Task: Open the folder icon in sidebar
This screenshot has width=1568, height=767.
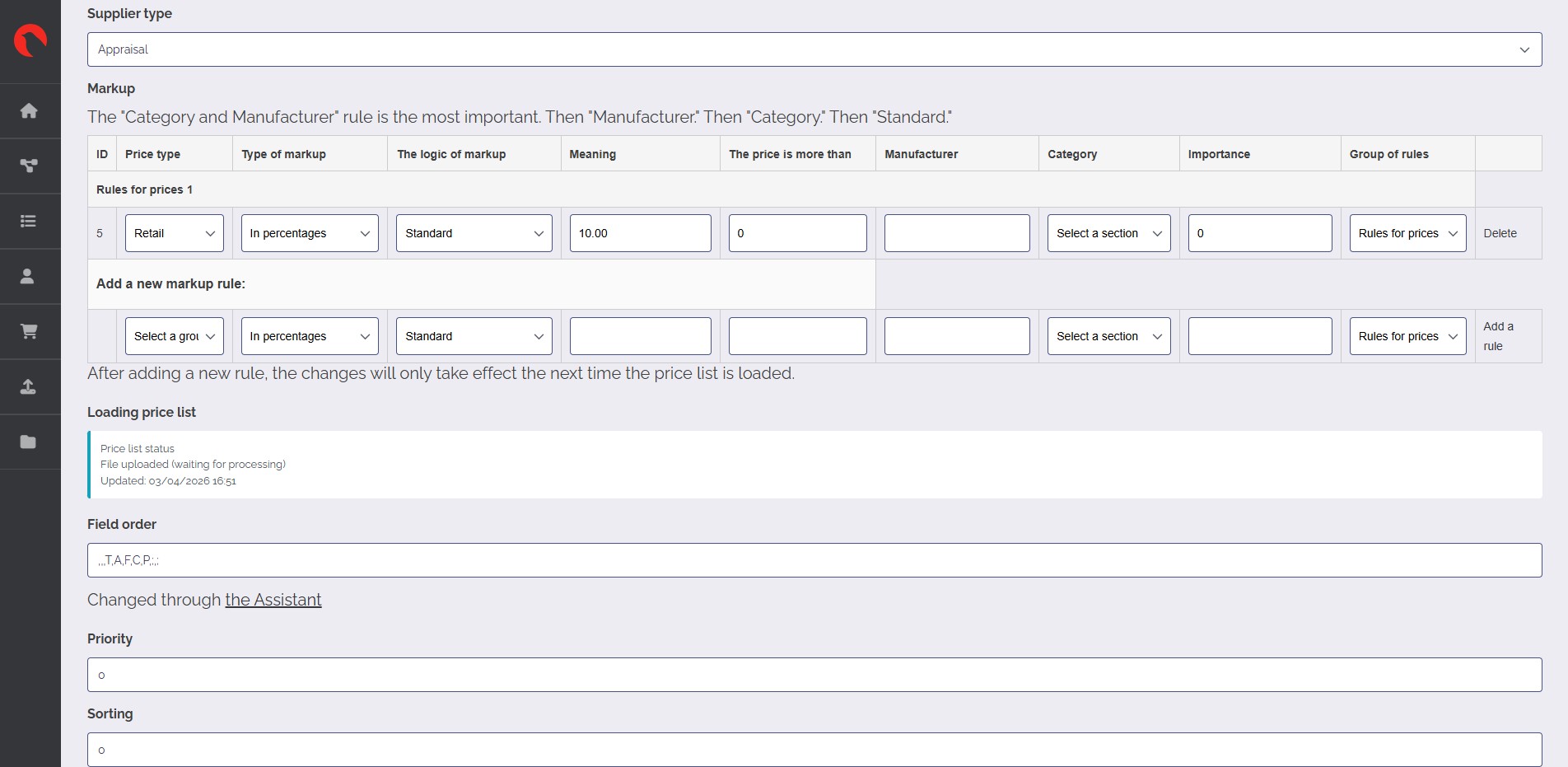Action: point(29,442)
